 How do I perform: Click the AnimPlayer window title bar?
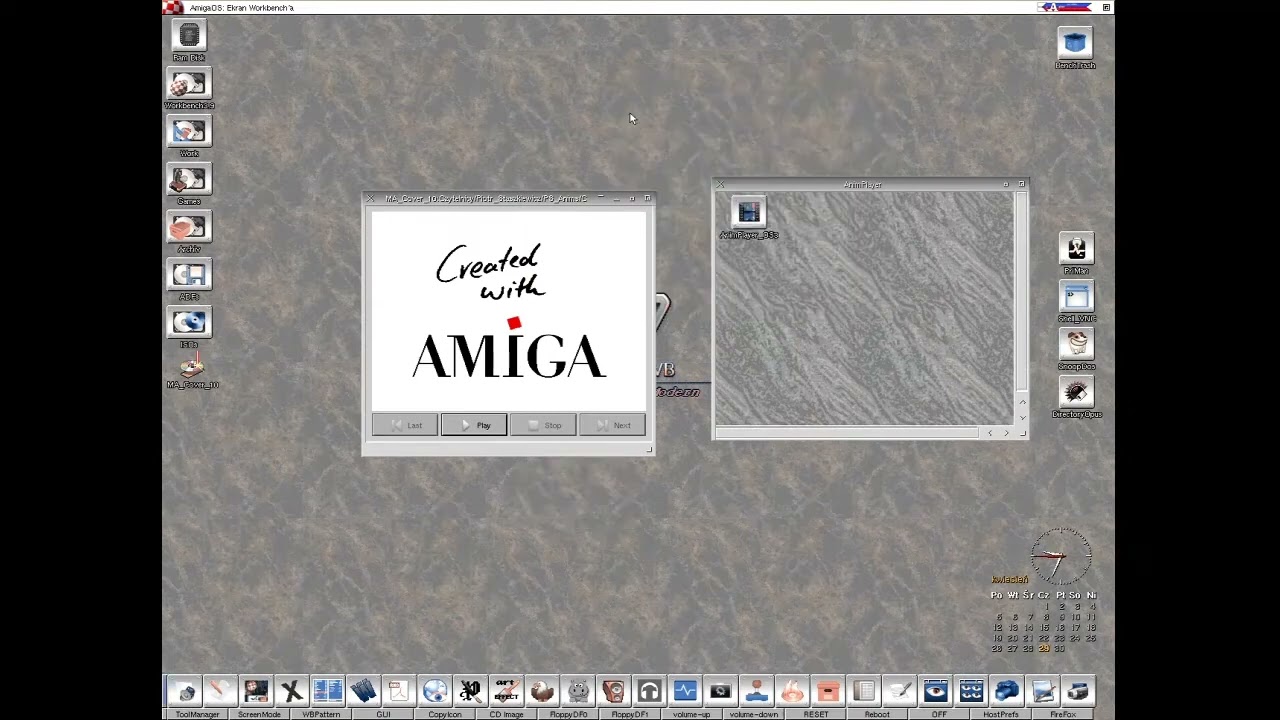(x=862, y=184)
